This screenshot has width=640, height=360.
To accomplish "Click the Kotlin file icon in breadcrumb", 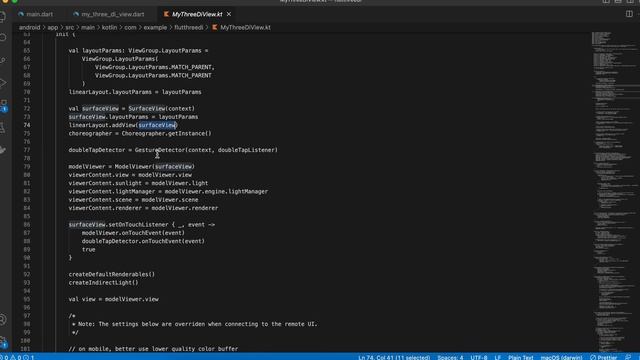I will [215, 27].
